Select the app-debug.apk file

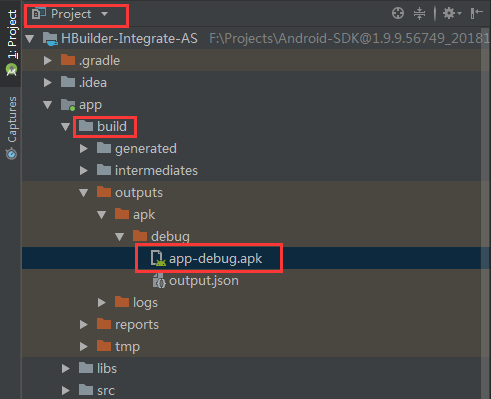pos(215,258)
